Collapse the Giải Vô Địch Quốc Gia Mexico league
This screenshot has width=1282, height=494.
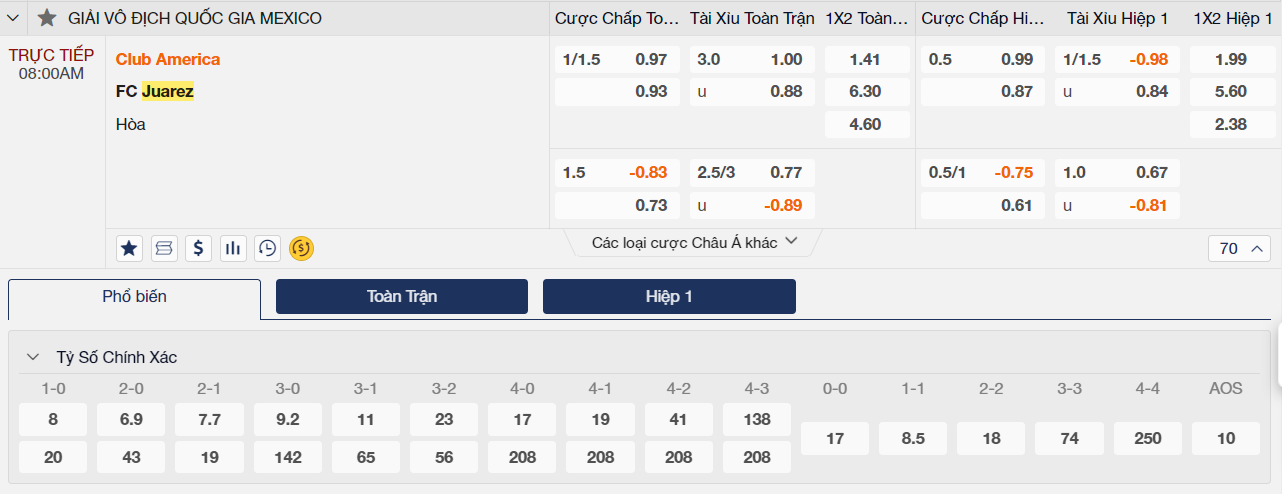[x=14, y=18]
